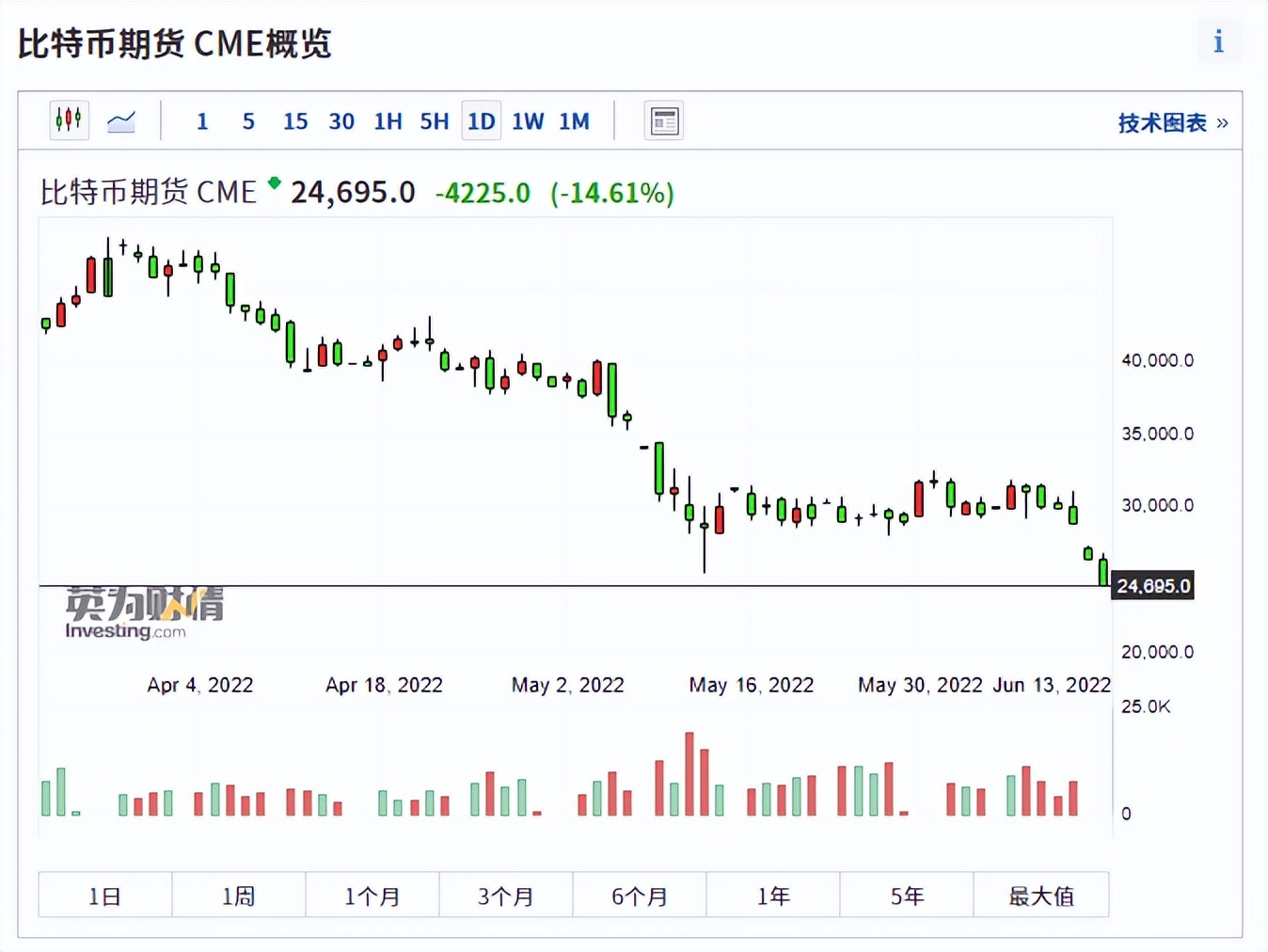Click the Apr 18, 2022 date label
The image size is (1268, 952).
coord(384,685)
